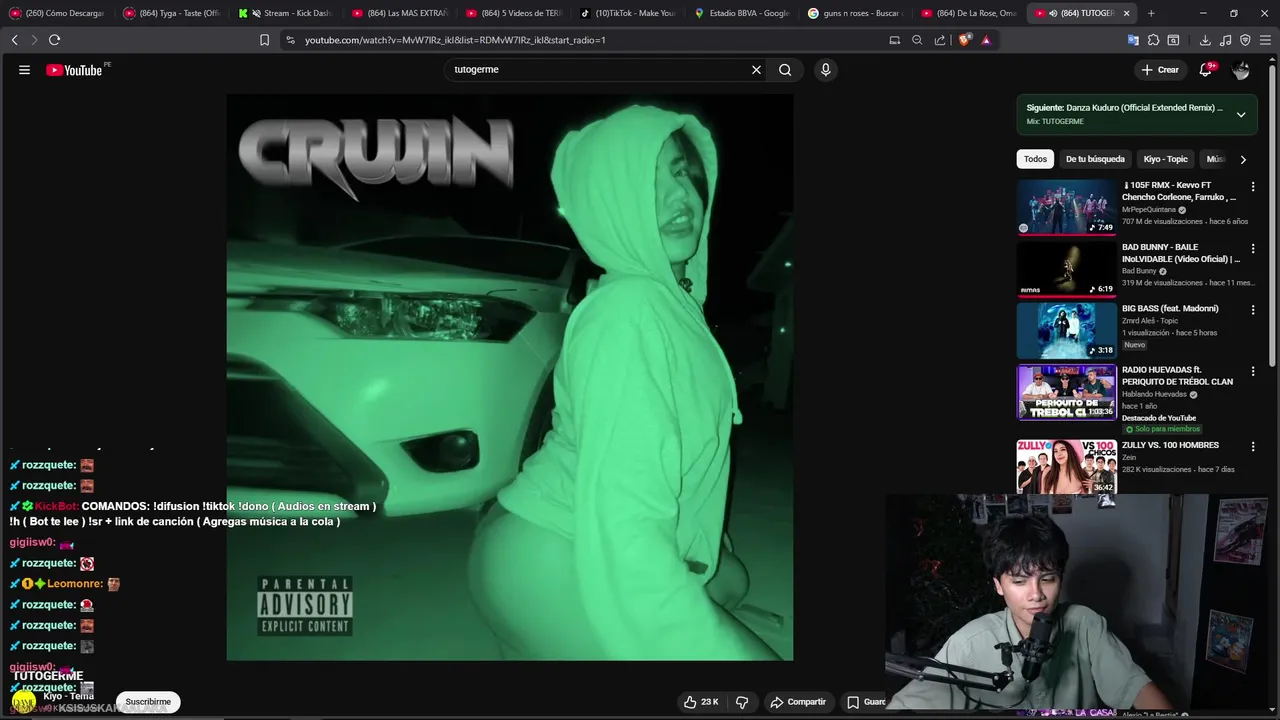
Task: Open the translate extension icon
Action: (1133, 40)
